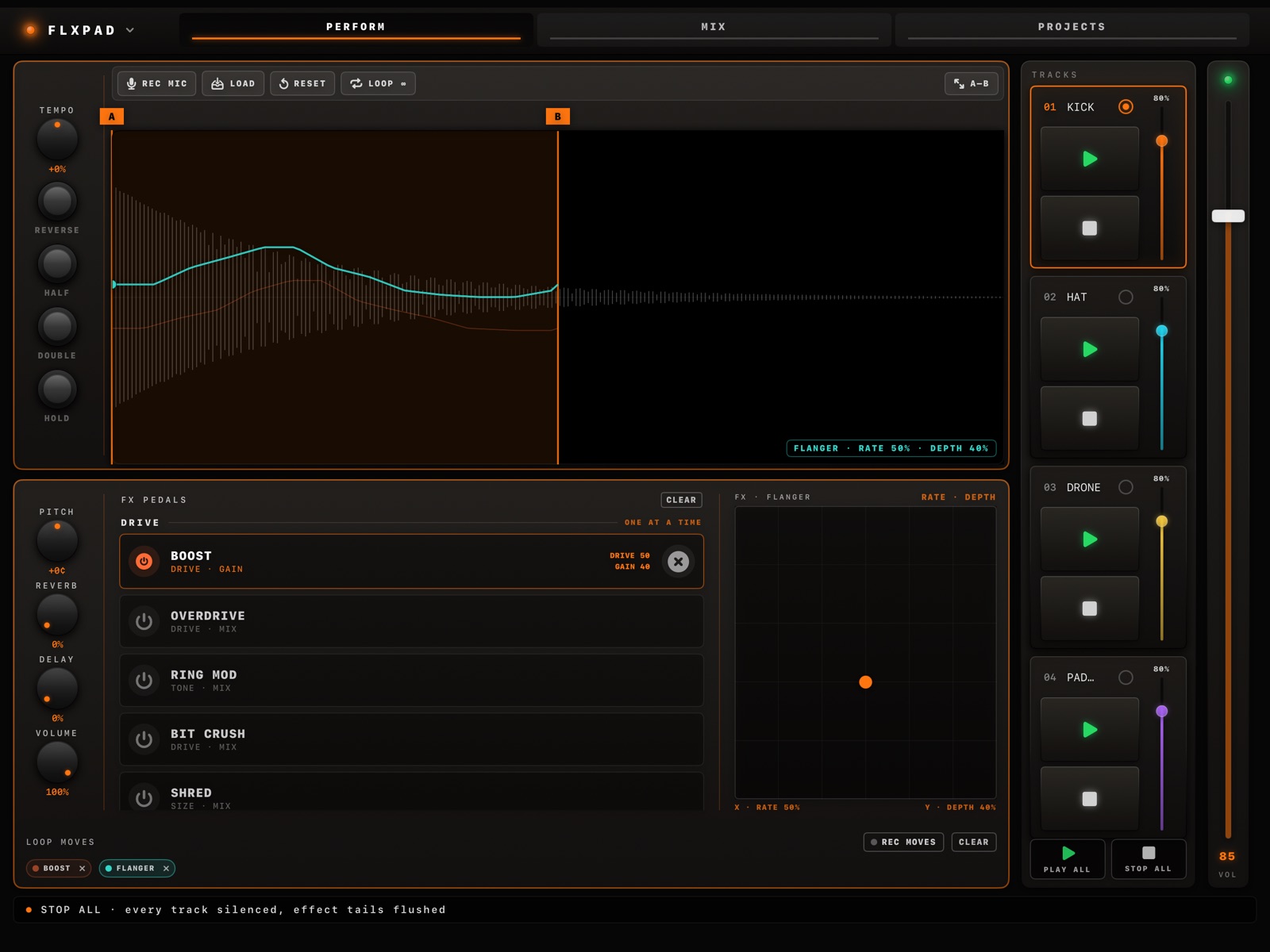Click the DELAY knob
The image size is (1270, 952).
(x=57, y=688)
